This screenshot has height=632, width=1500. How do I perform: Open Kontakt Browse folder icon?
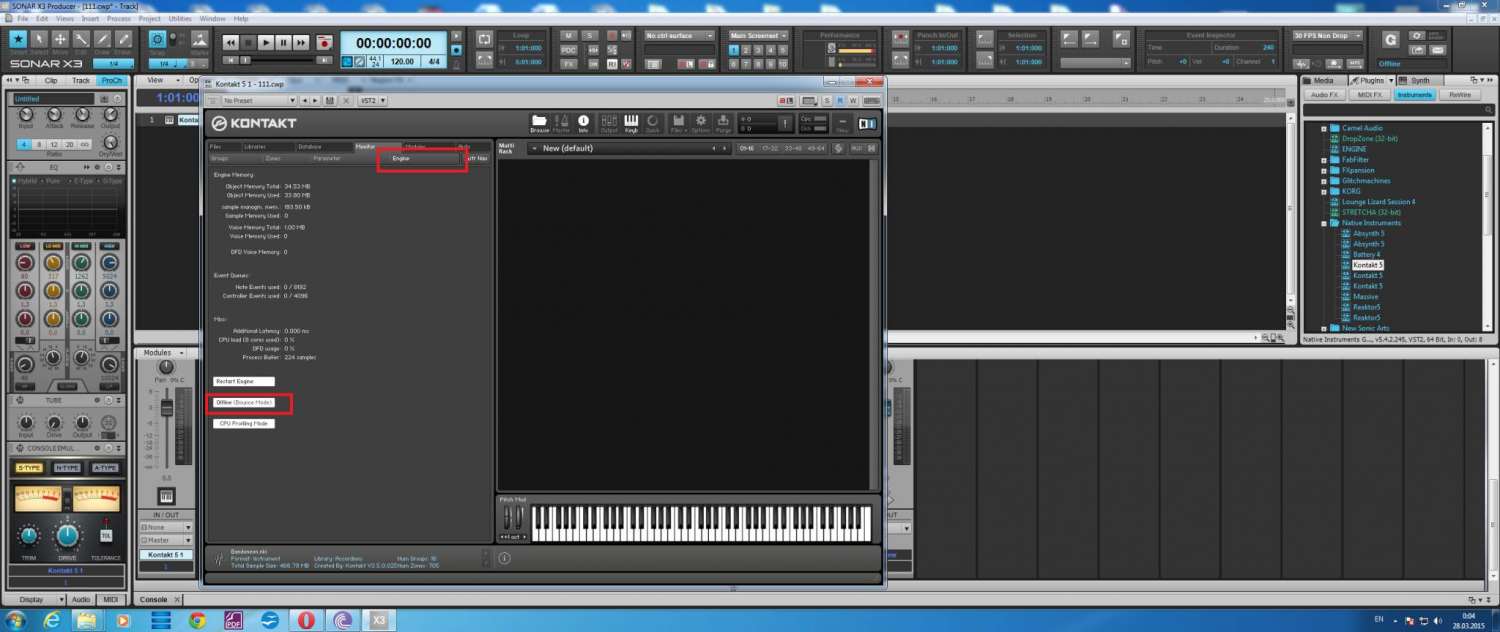point(540,122)
